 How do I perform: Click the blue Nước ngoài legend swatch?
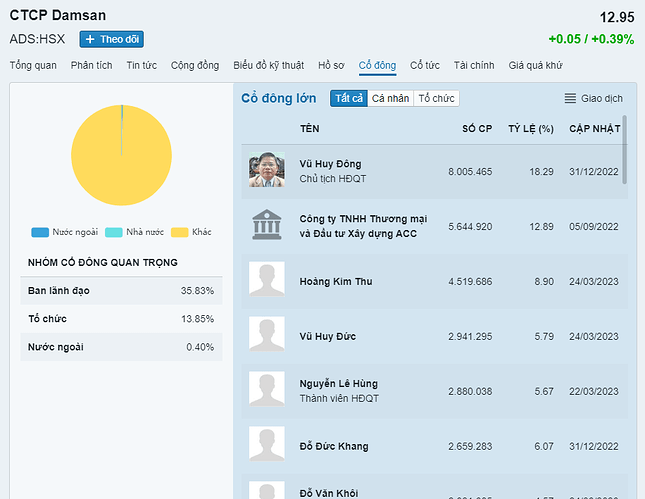tap(40, 232)
